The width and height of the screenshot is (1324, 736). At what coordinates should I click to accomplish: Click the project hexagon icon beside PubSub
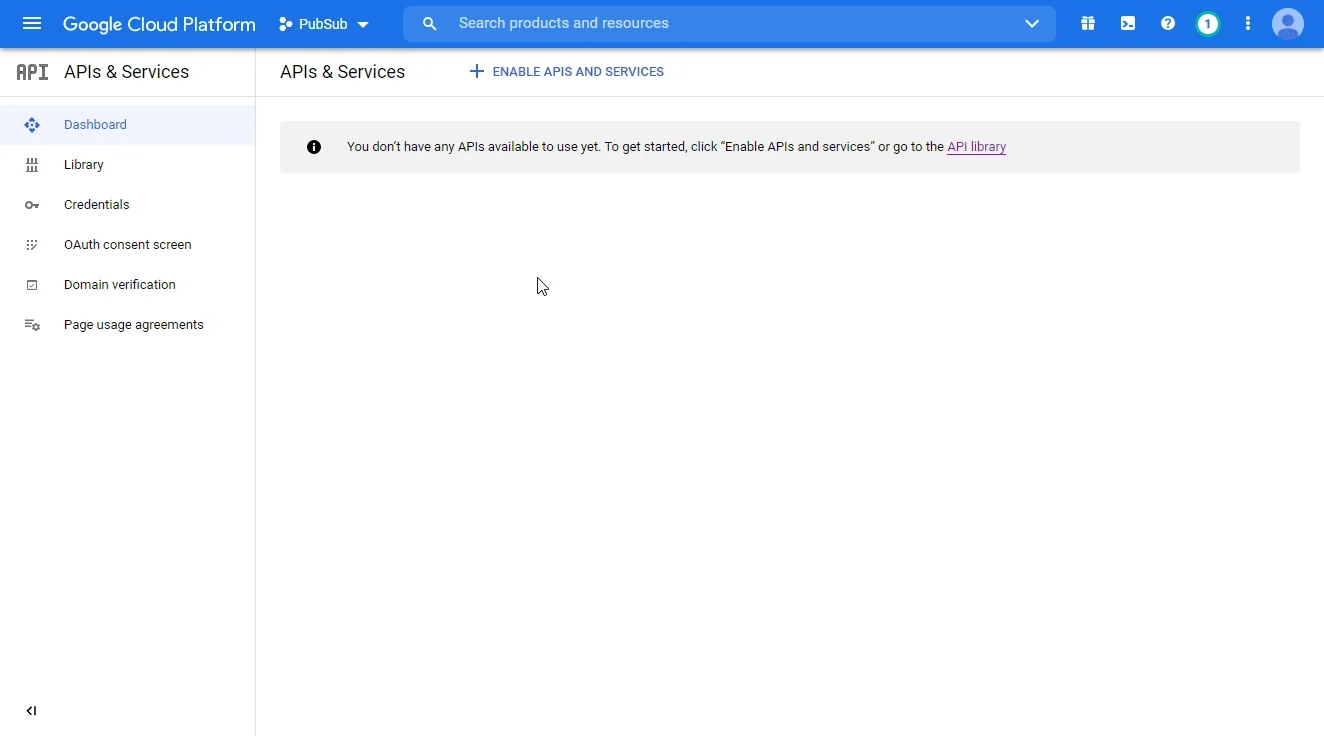[x=286, y=24]
